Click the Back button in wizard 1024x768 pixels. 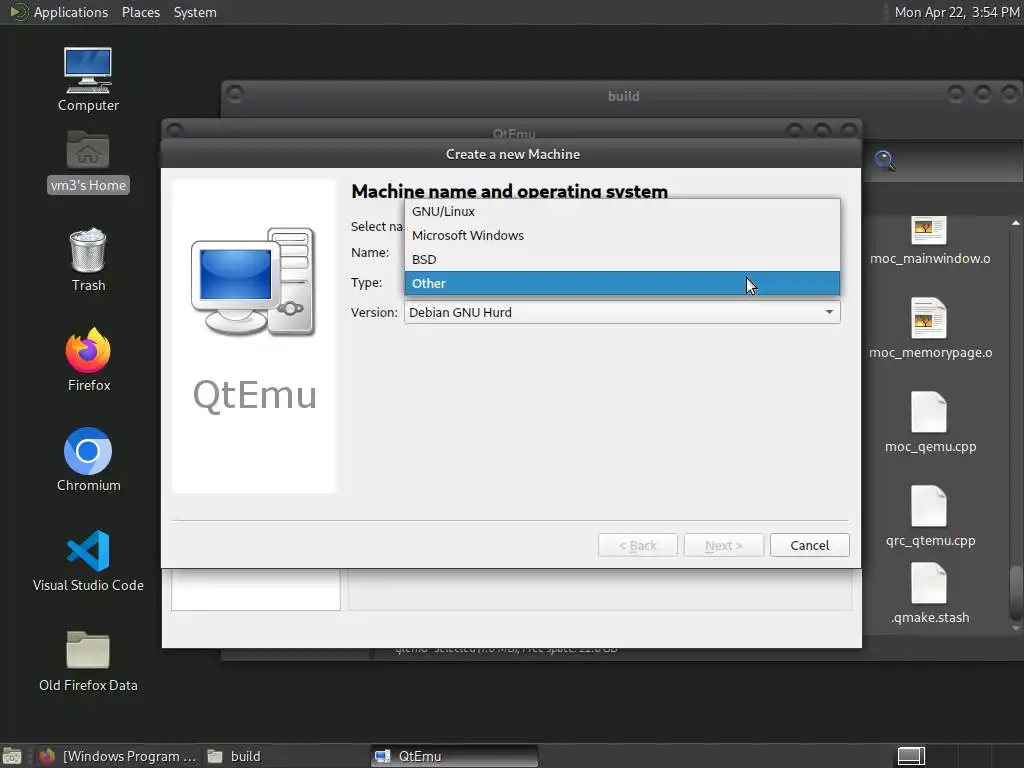637,545
